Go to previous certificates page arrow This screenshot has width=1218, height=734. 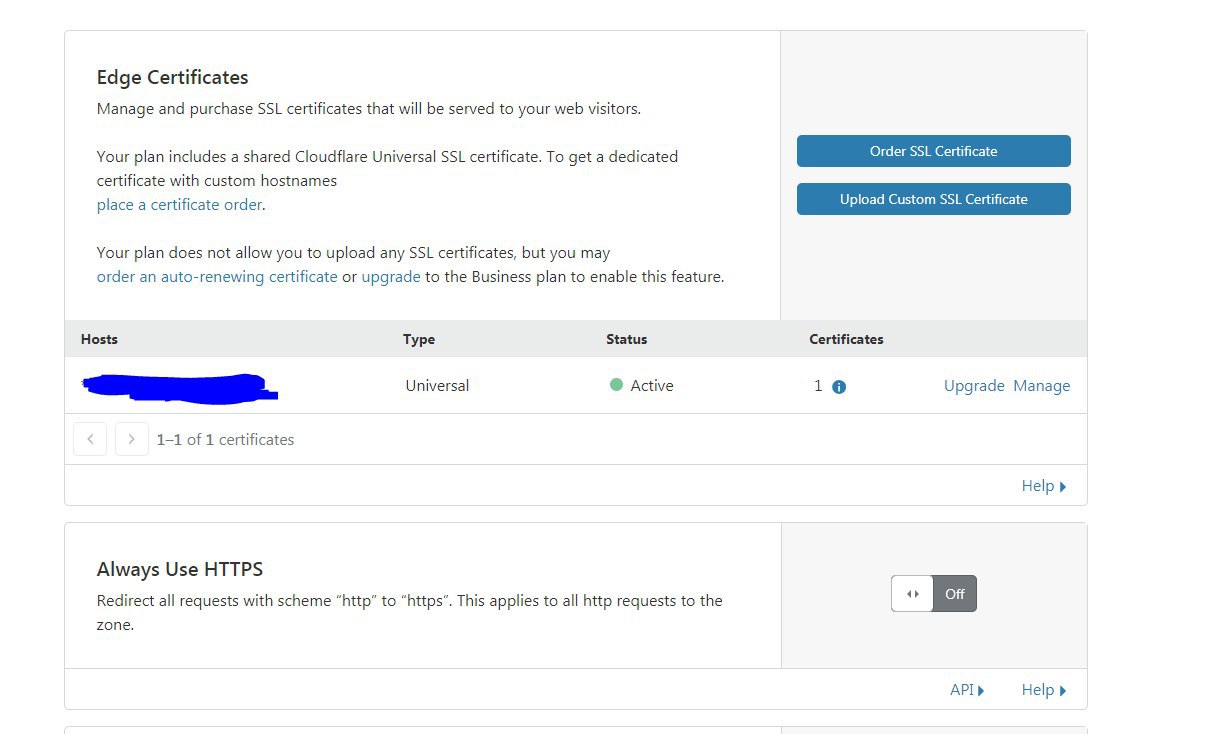[90, 439]
